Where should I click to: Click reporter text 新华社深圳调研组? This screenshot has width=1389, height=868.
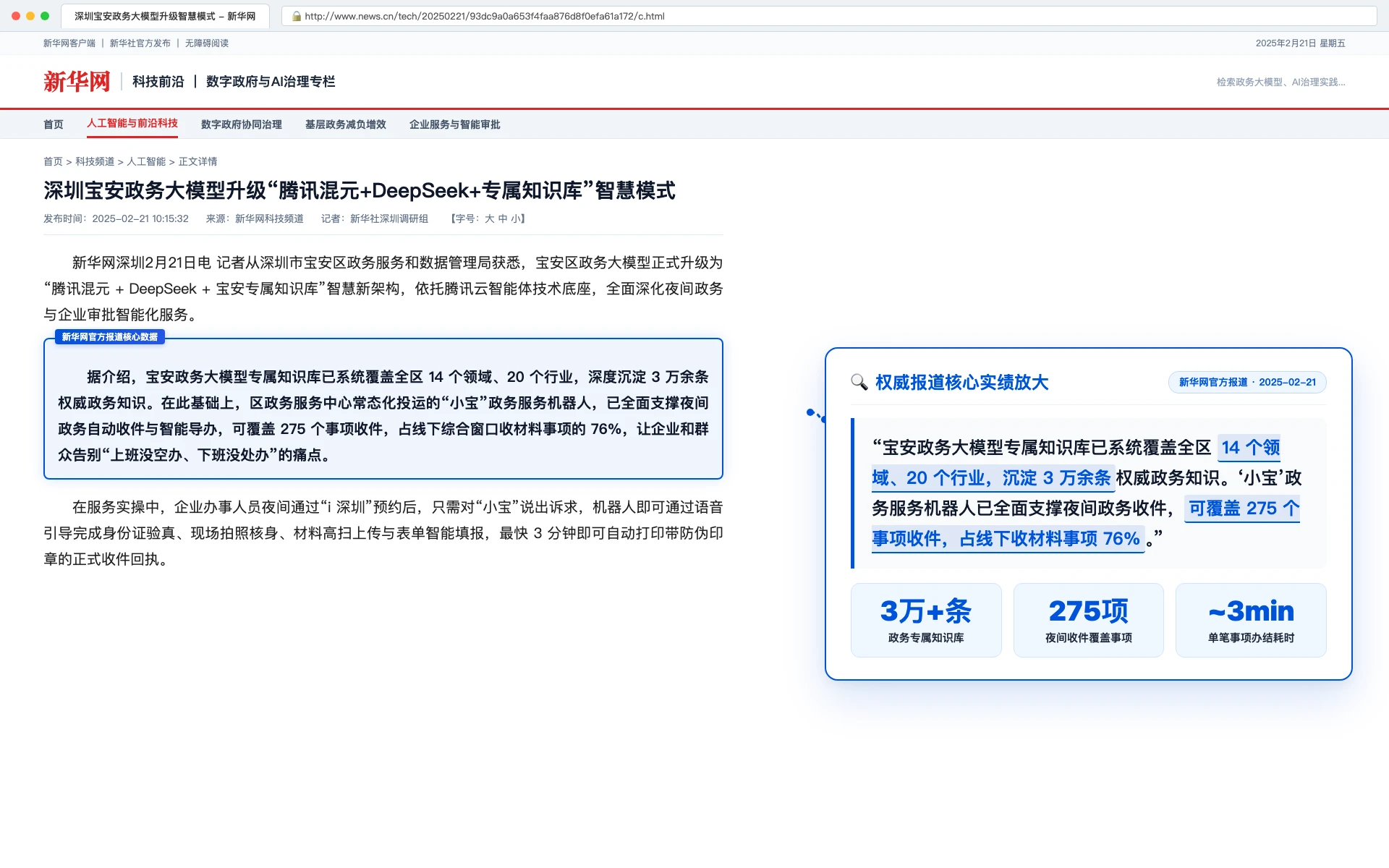point(389,218)
